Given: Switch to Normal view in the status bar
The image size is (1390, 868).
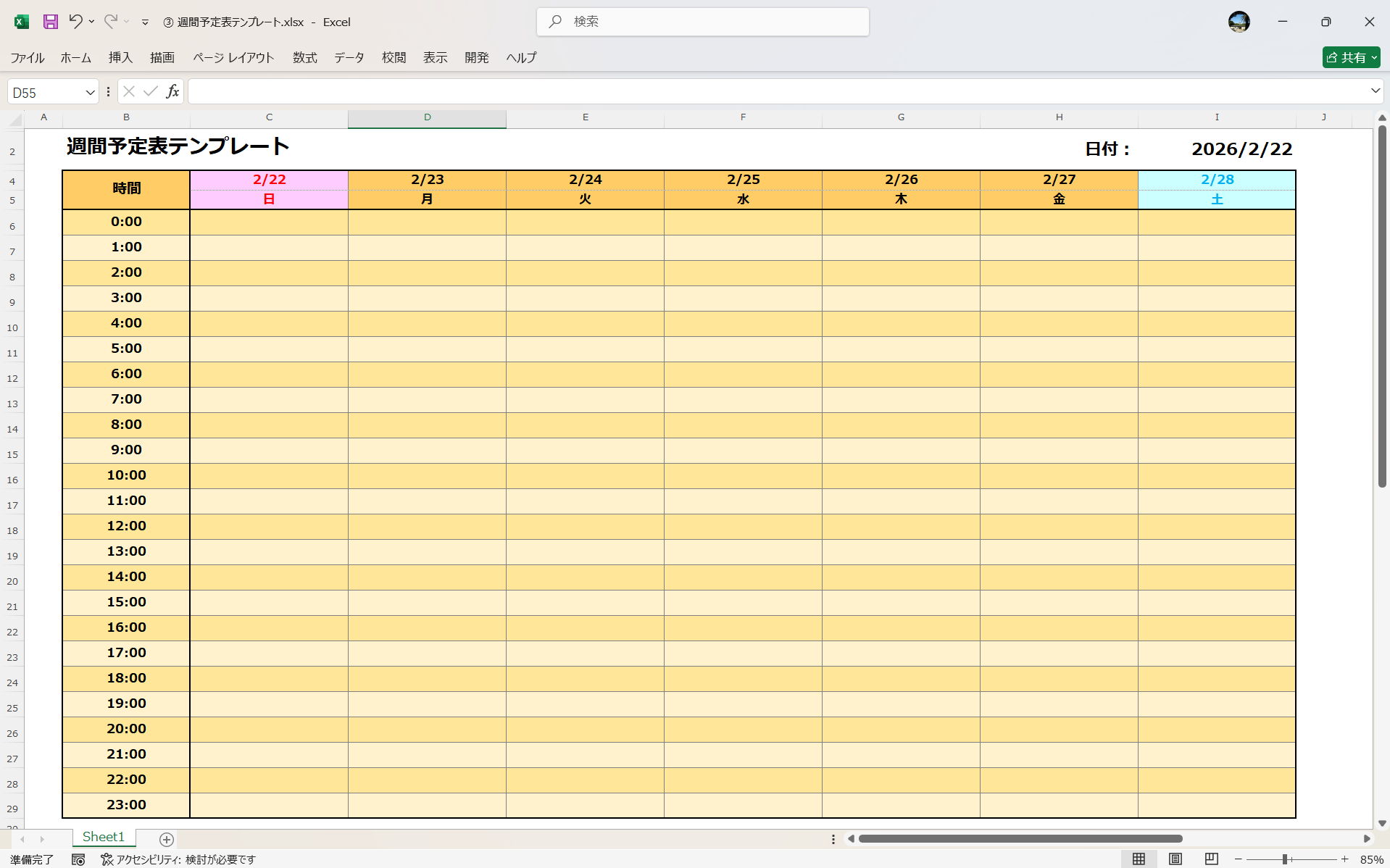Looking at the screenshot, I should click(x=1139, y=859).
